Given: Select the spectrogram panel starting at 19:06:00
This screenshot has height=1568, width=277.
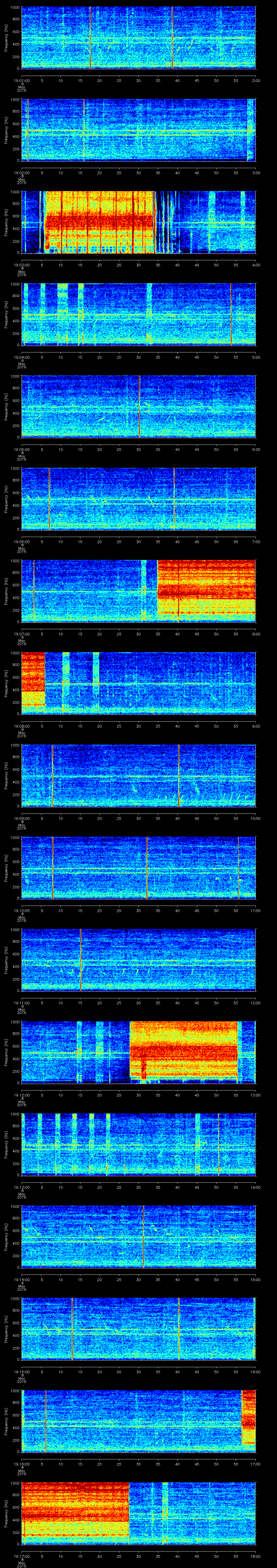Looking at the screenshot, I should coord(139,499).
